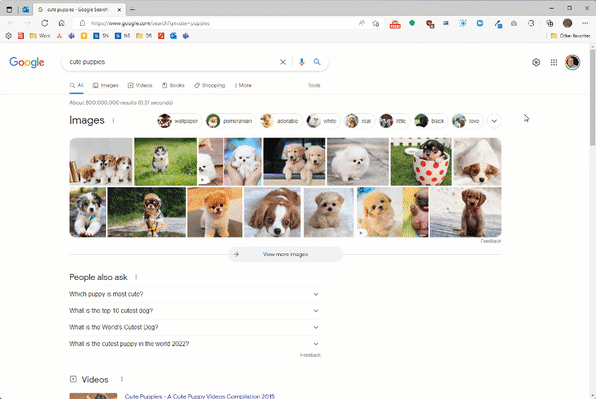596x399 pixels.
Task: Open the two golden retriever puppies thumbnail
Action: (294, 162)
